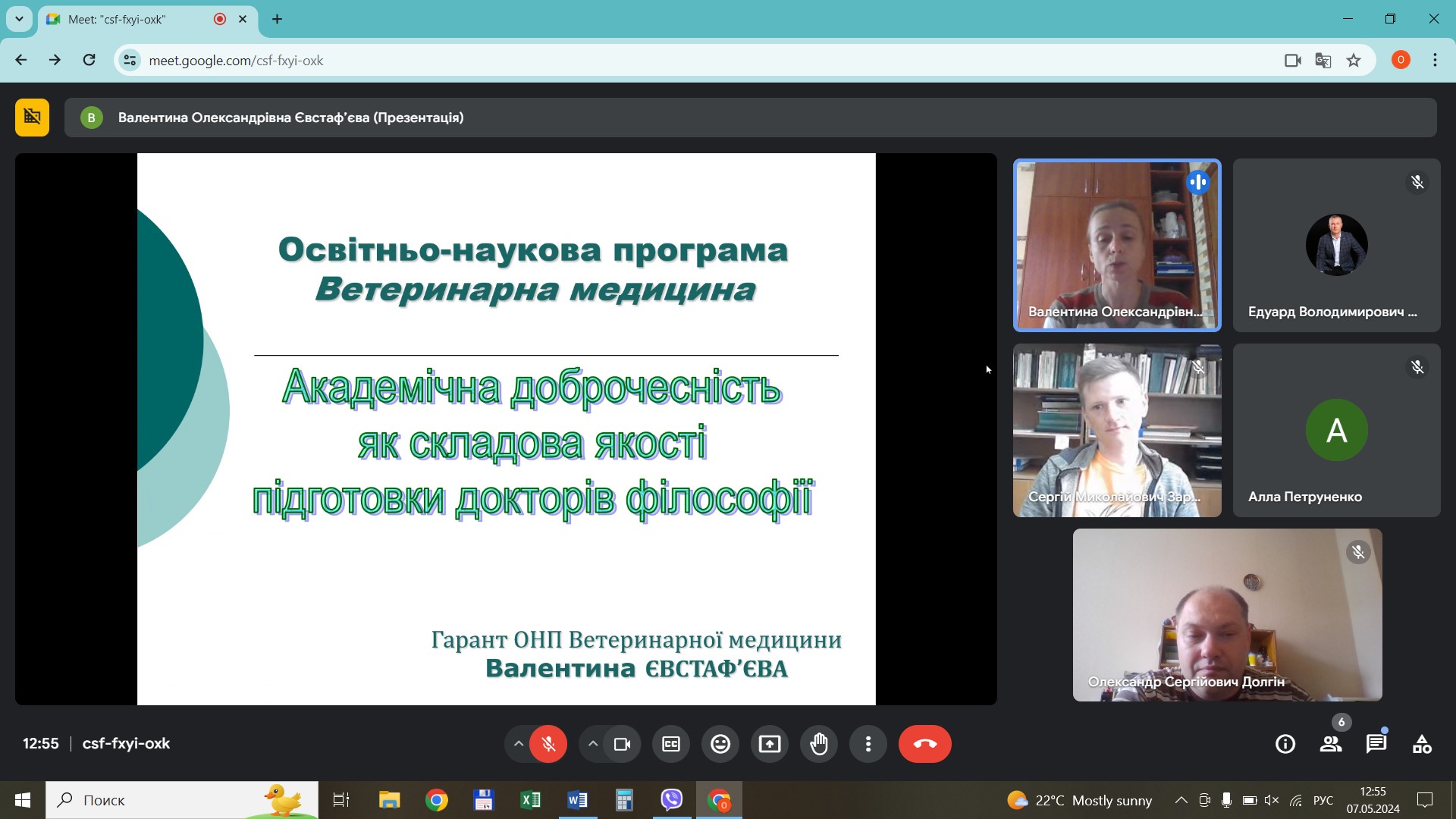Click the Present now screen share button
1456x819 pixels.
pyautogui.click(x=770, y=744)
